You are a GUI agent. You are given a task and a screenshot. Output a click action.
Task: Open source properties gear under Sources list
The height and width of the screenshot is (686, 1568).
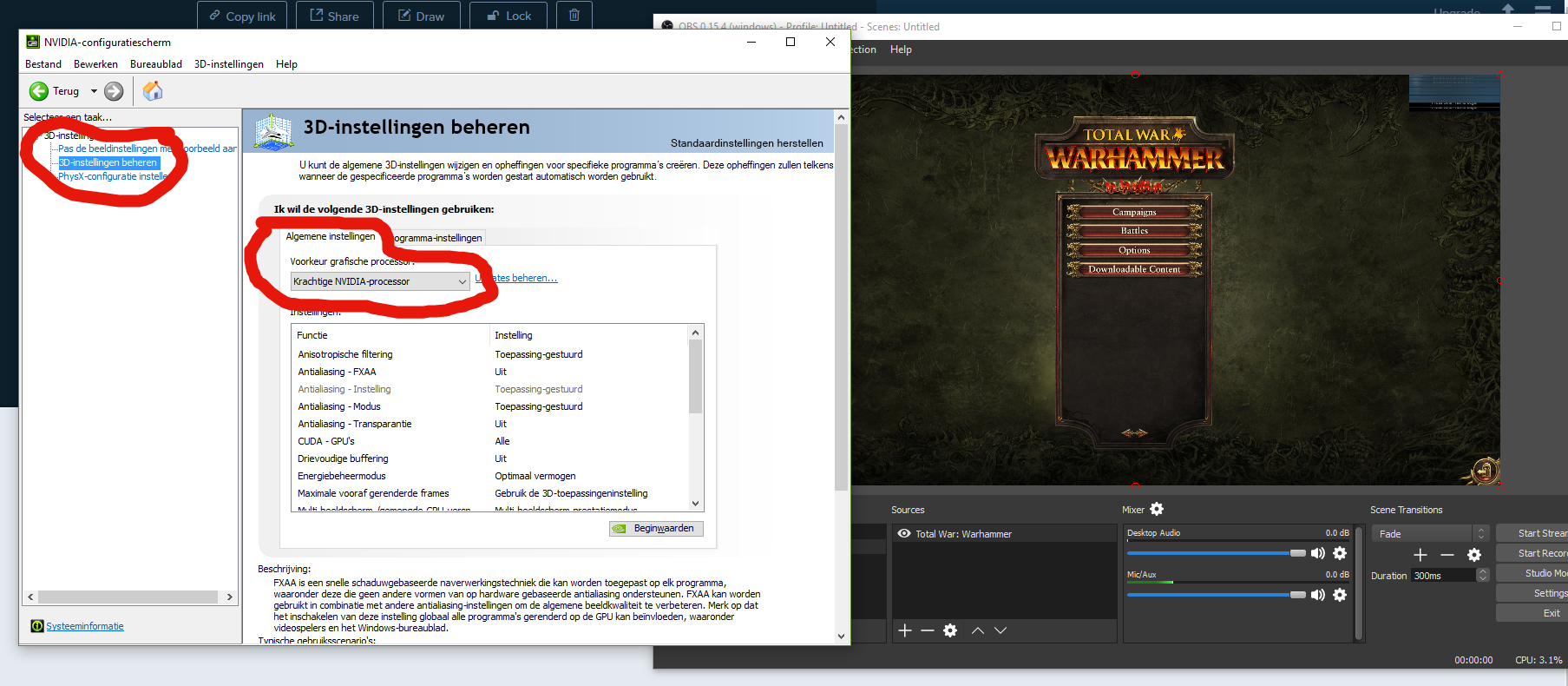tap(950, 630)
